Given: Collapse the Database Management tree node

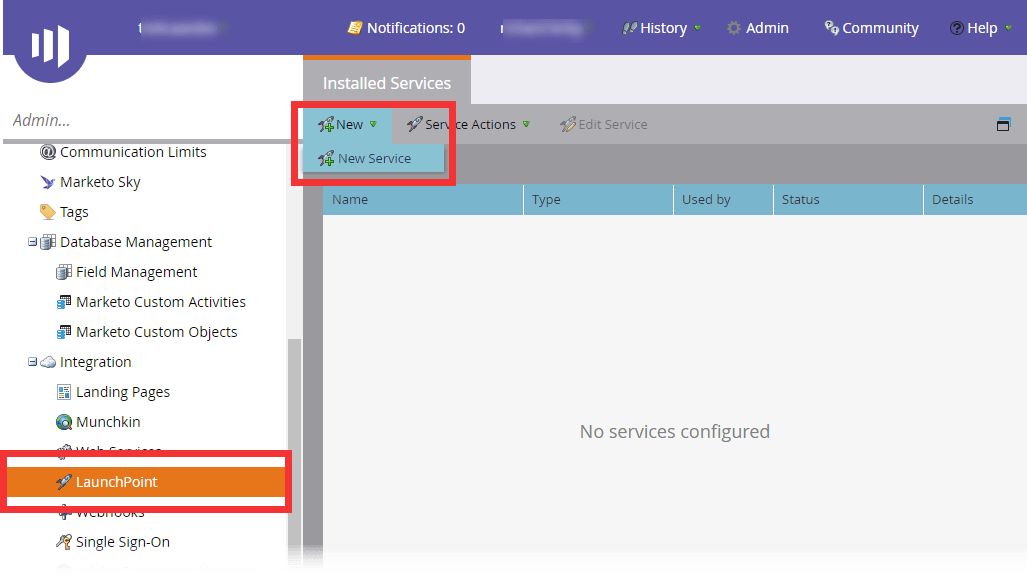Looking at the screenshot, I should 32,242.
